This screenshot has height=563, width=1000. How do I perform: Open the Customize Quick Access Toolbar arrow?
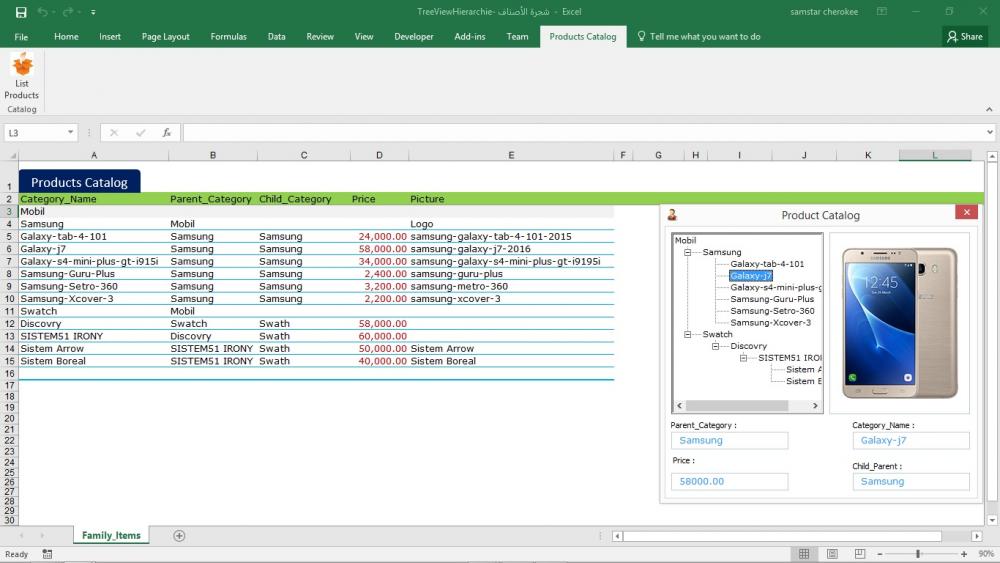click(x=93, y=12)
